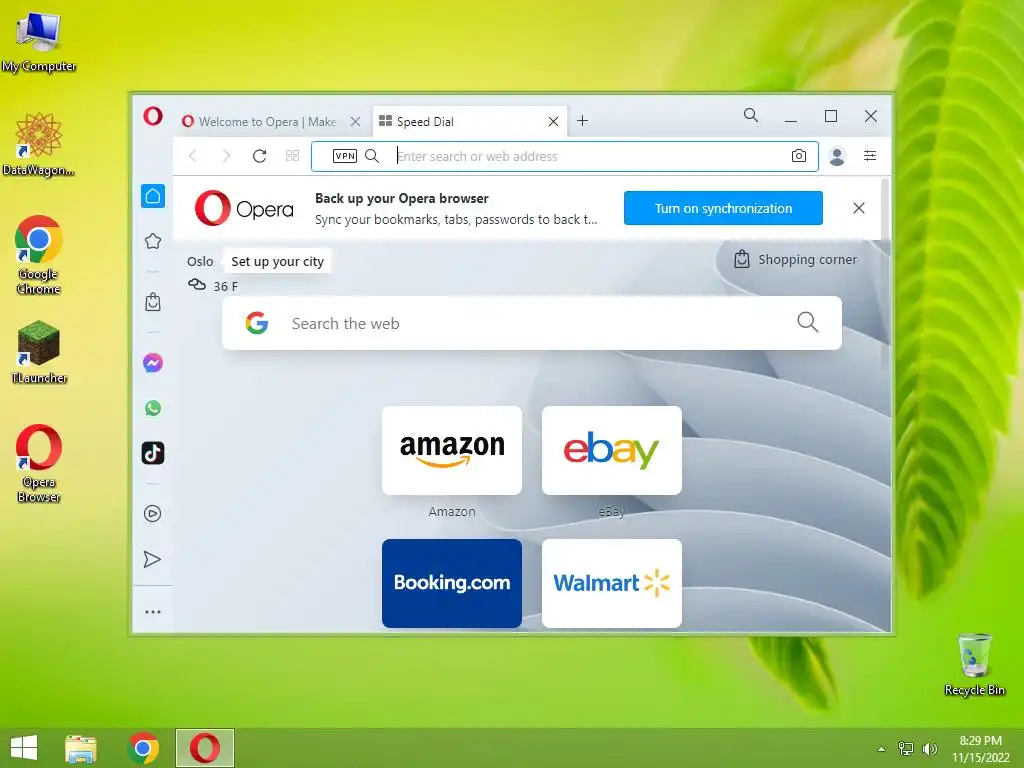
Task: Open the Windows Start menu
Action: pyautogui.click(x=24, y=748)
